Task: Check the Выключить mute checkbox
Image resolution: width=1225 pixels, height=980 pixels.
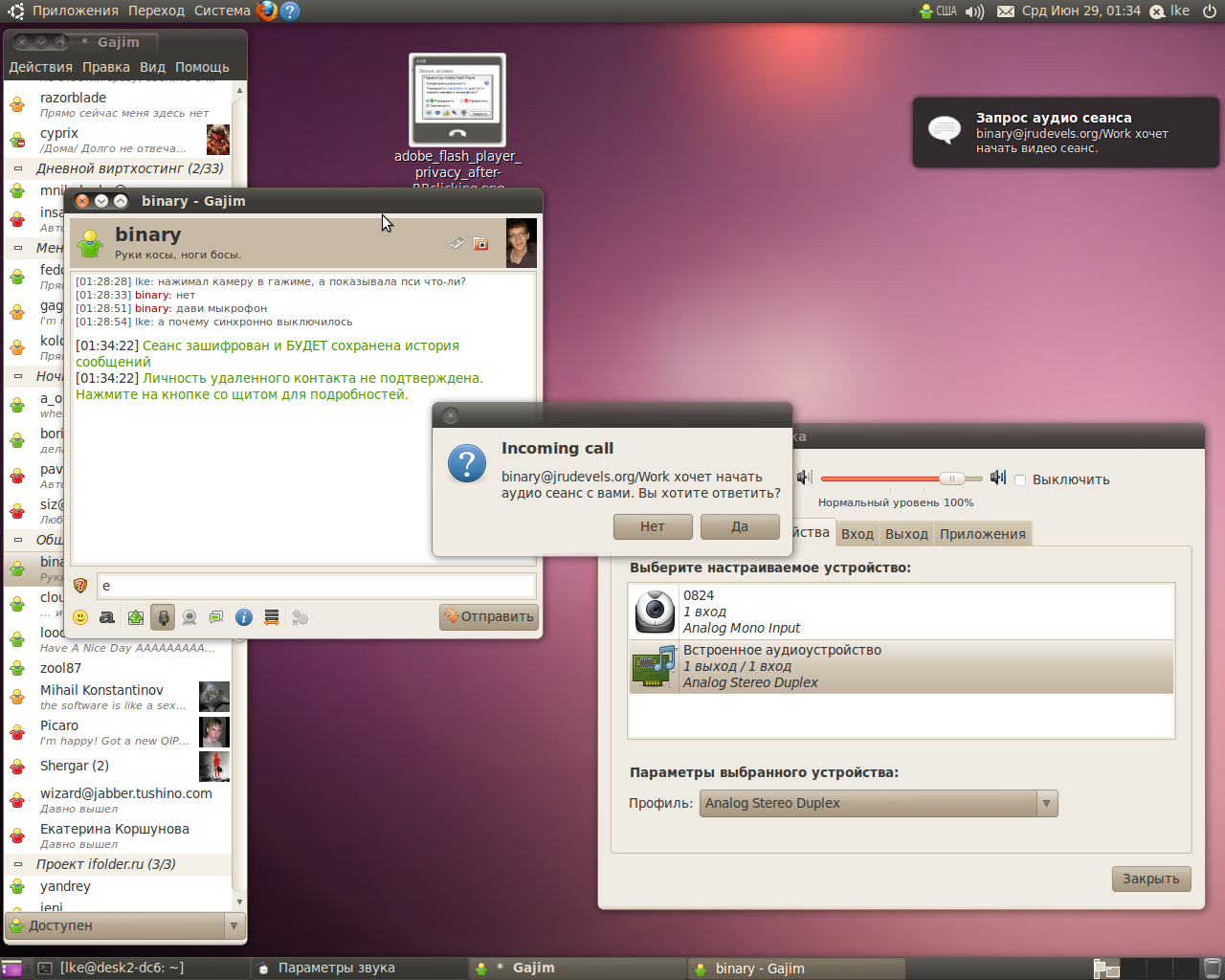Action: [x=1020, y=480]
